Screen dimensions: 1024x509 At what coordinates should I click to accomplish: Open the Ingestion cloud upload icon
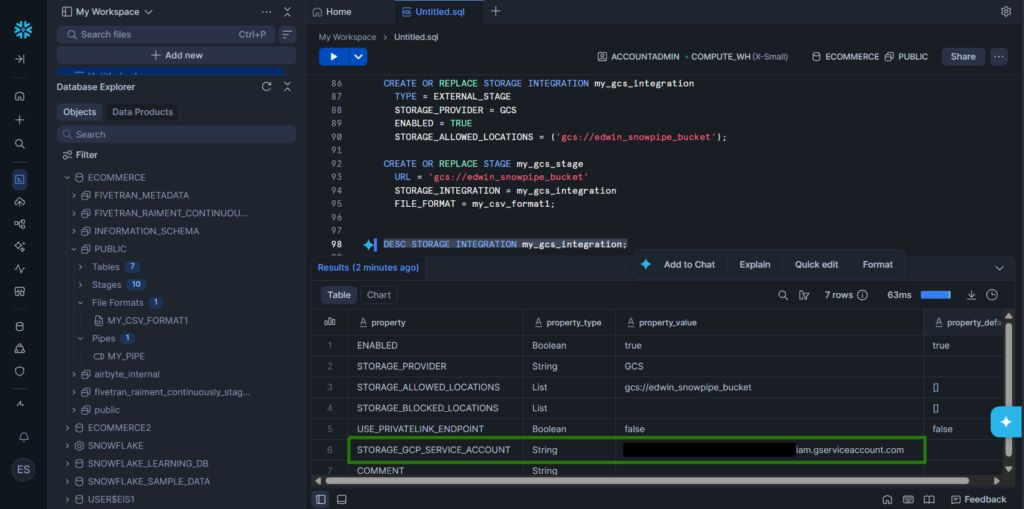[20, 202]
